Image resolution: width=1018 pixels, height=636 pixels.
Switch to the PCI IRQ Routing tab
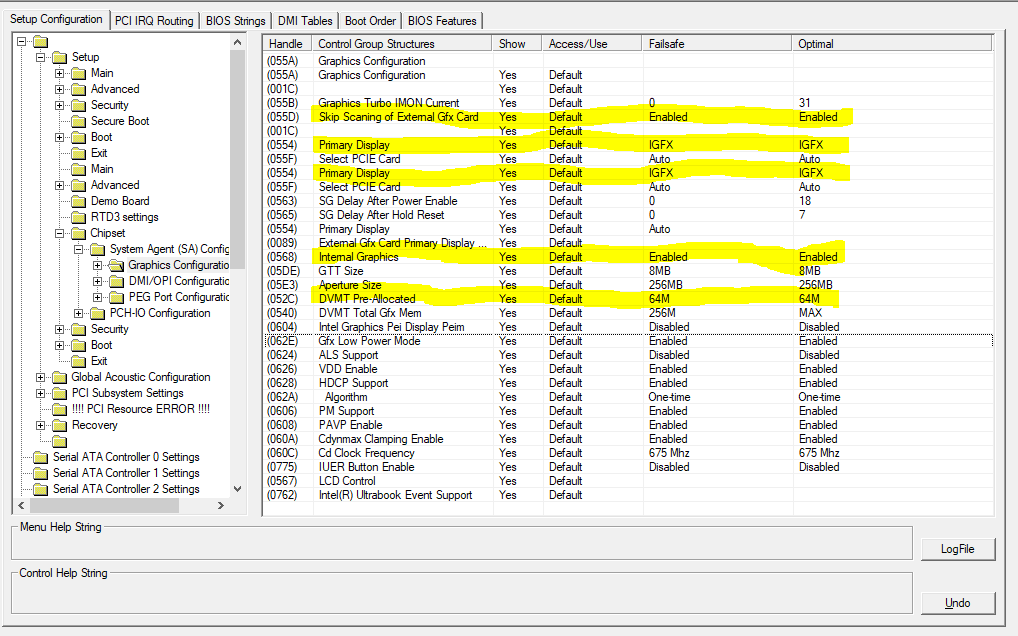click(x=153, y=20)
